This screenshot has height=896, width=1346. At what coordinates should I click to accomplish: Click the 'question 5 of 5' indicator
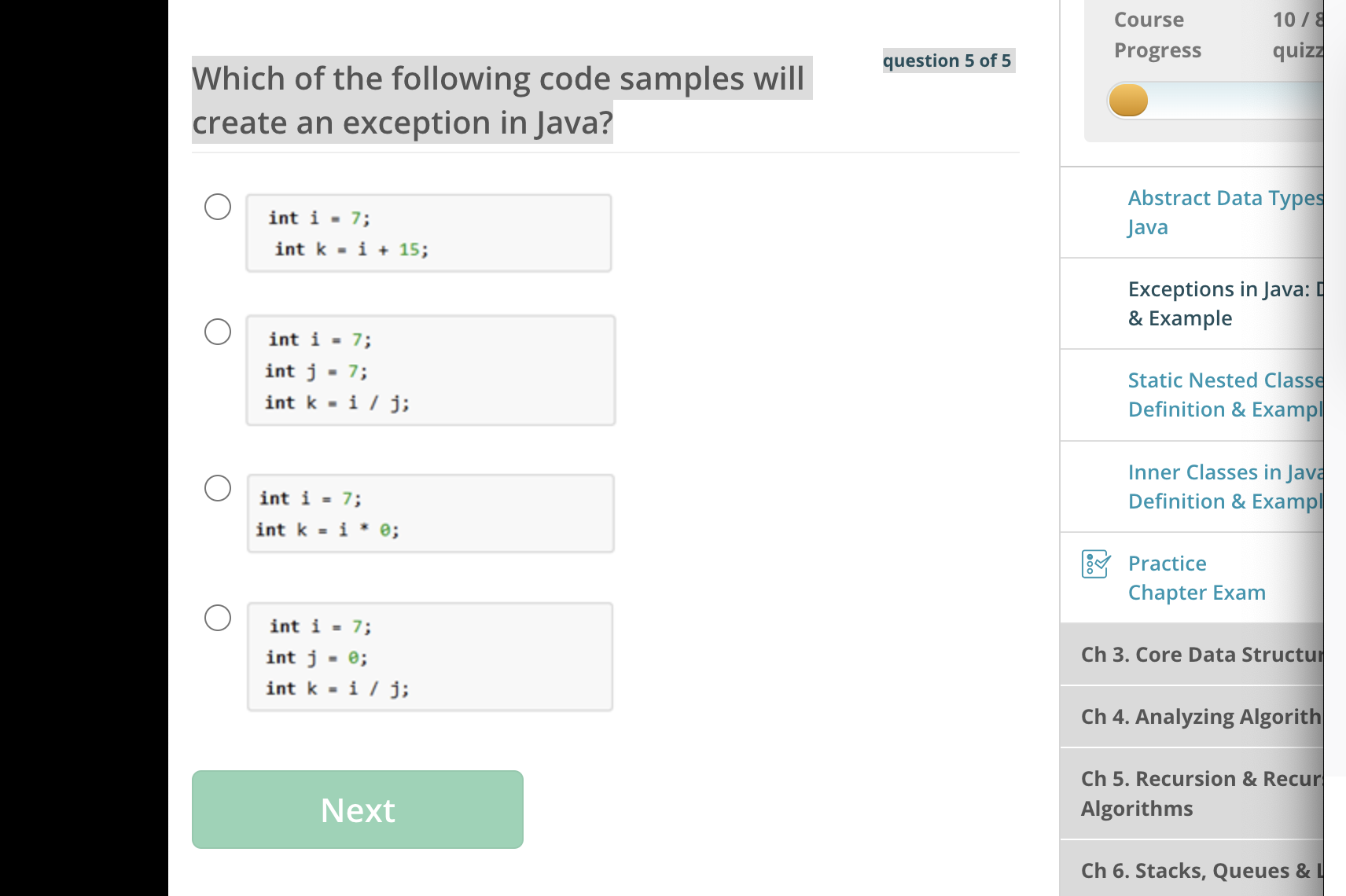coord(947,60)
